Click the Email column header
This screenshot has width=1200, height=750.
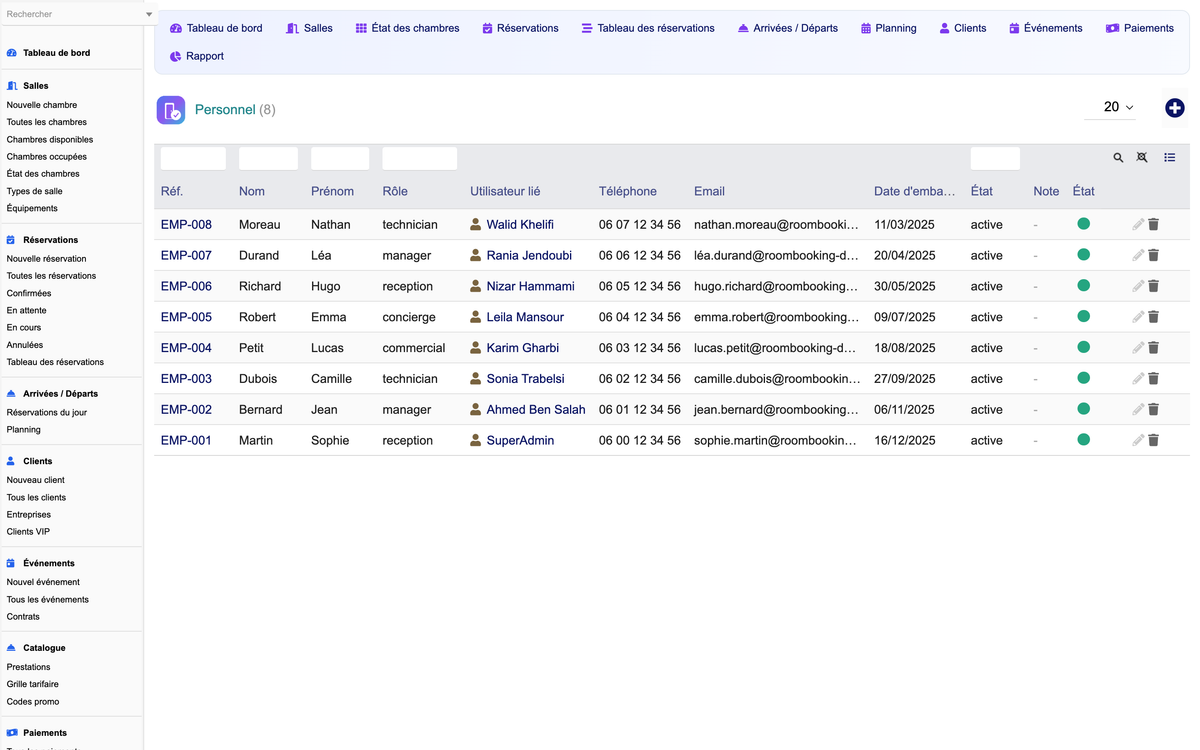709,191
